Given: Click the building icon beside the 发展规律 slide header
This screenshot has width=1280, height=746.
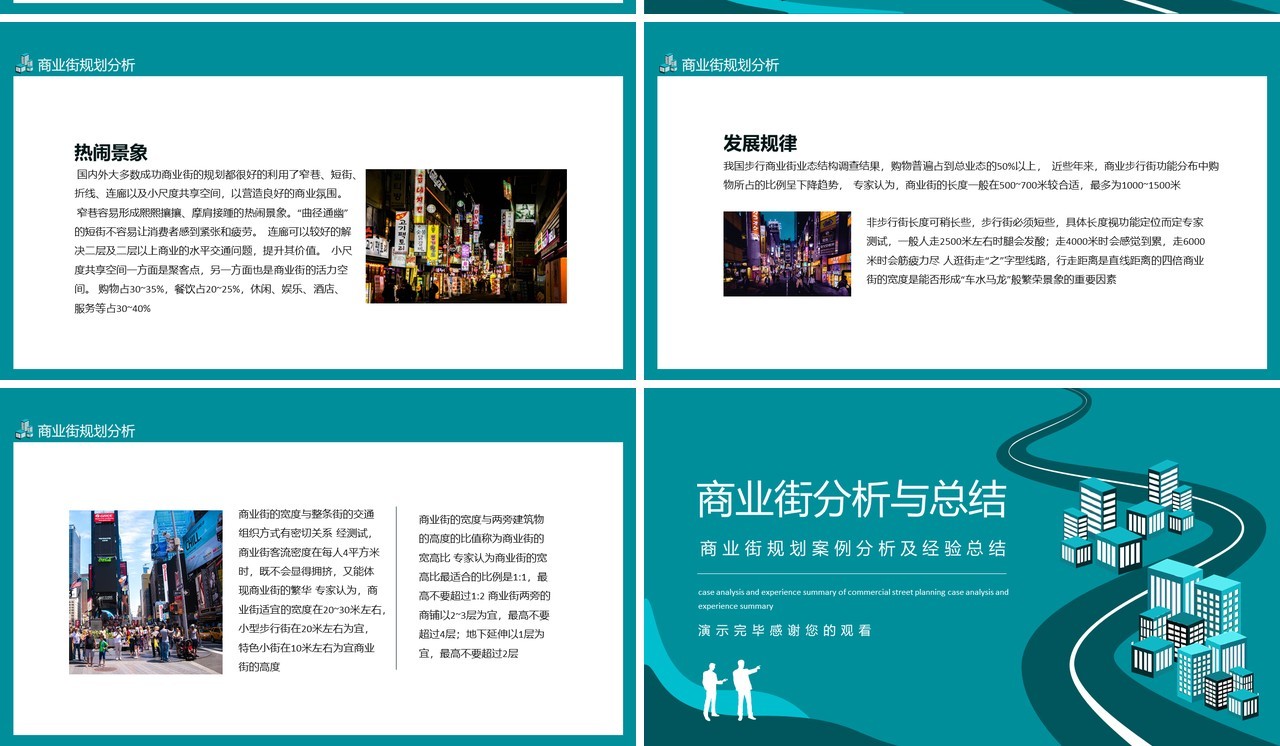Looking at the screenshot, I should 669,64.
